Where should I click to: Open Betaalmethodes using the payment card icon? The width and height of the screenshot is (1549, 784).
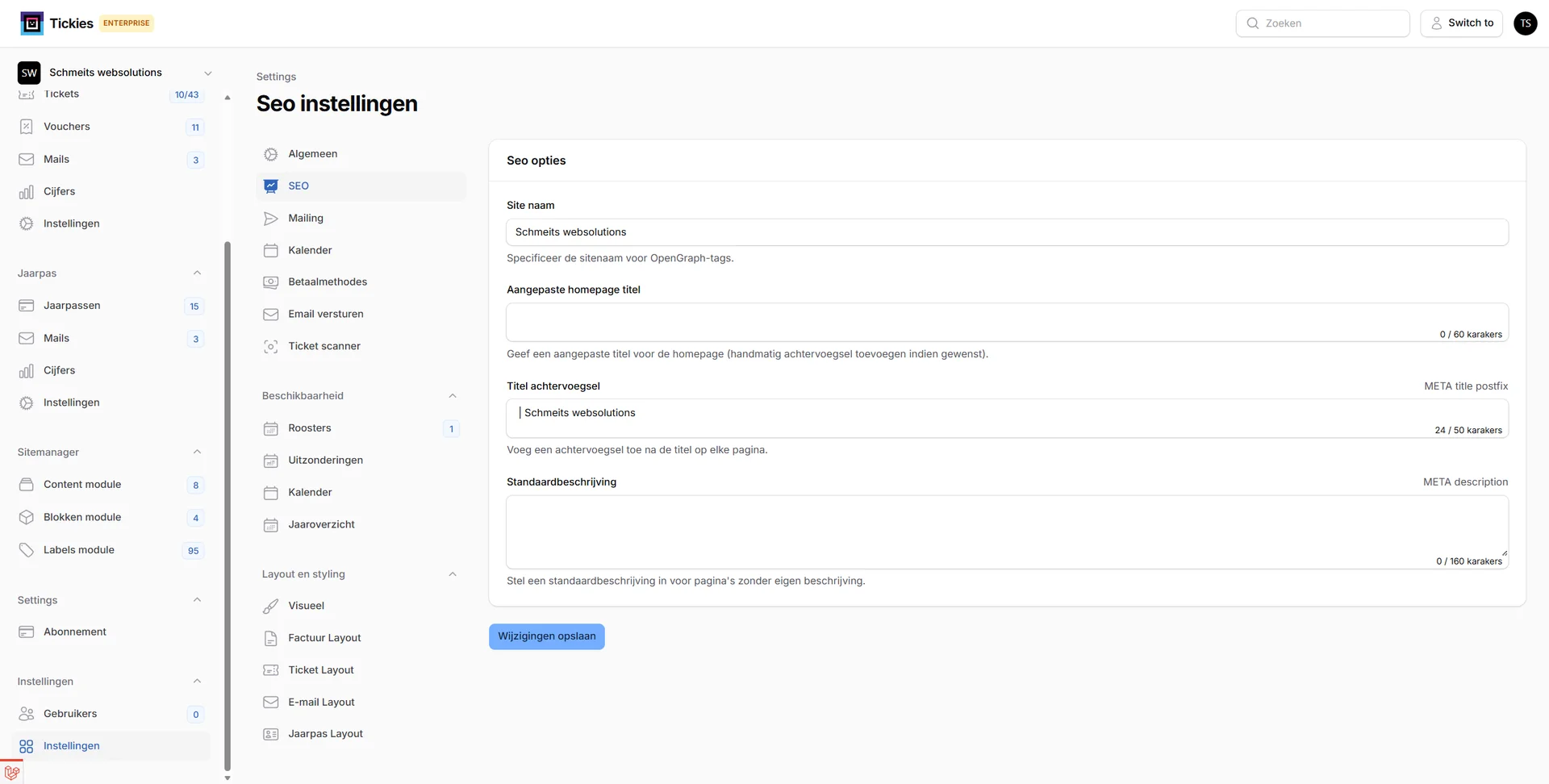[270, 281]
